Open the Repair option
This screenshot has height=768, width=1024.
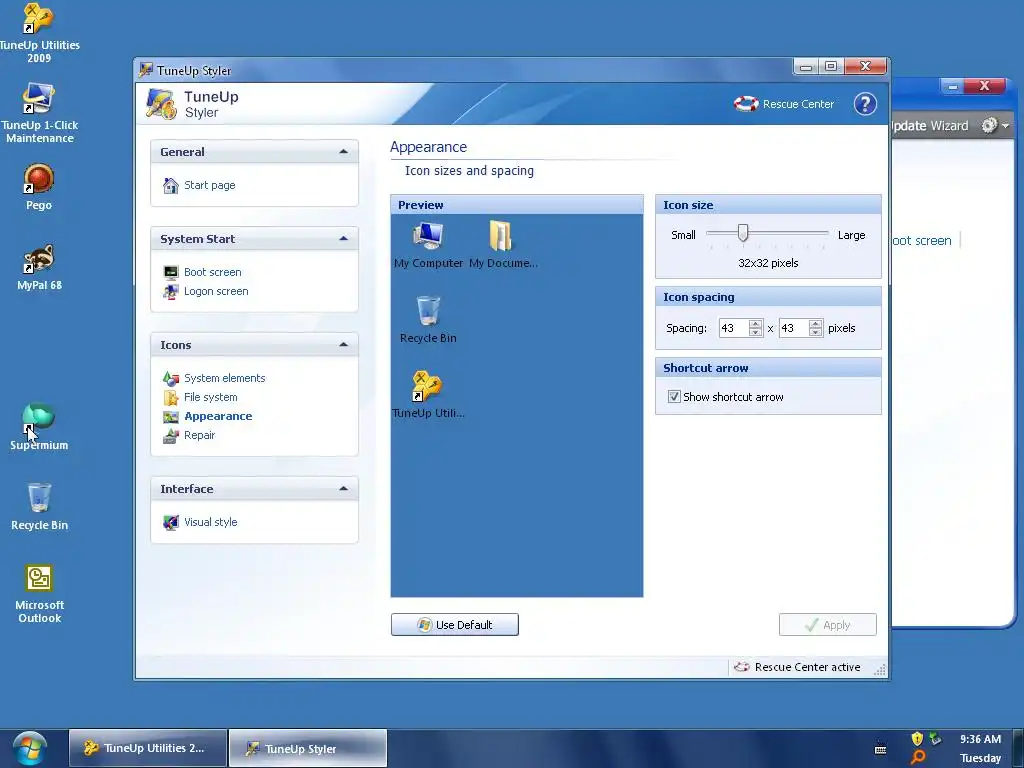click(x=199, y=435)
